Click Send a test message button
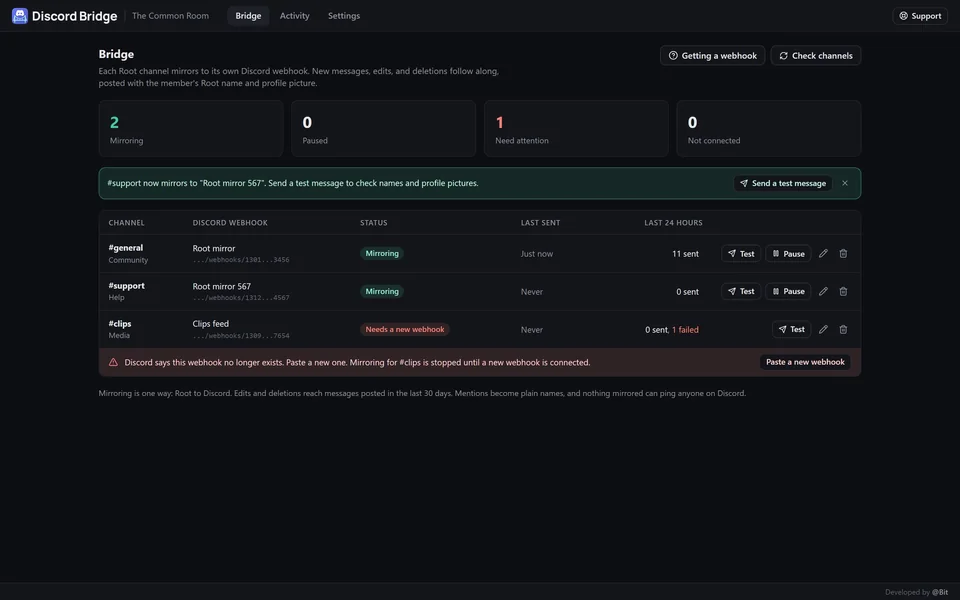 [x=782, y=183]
